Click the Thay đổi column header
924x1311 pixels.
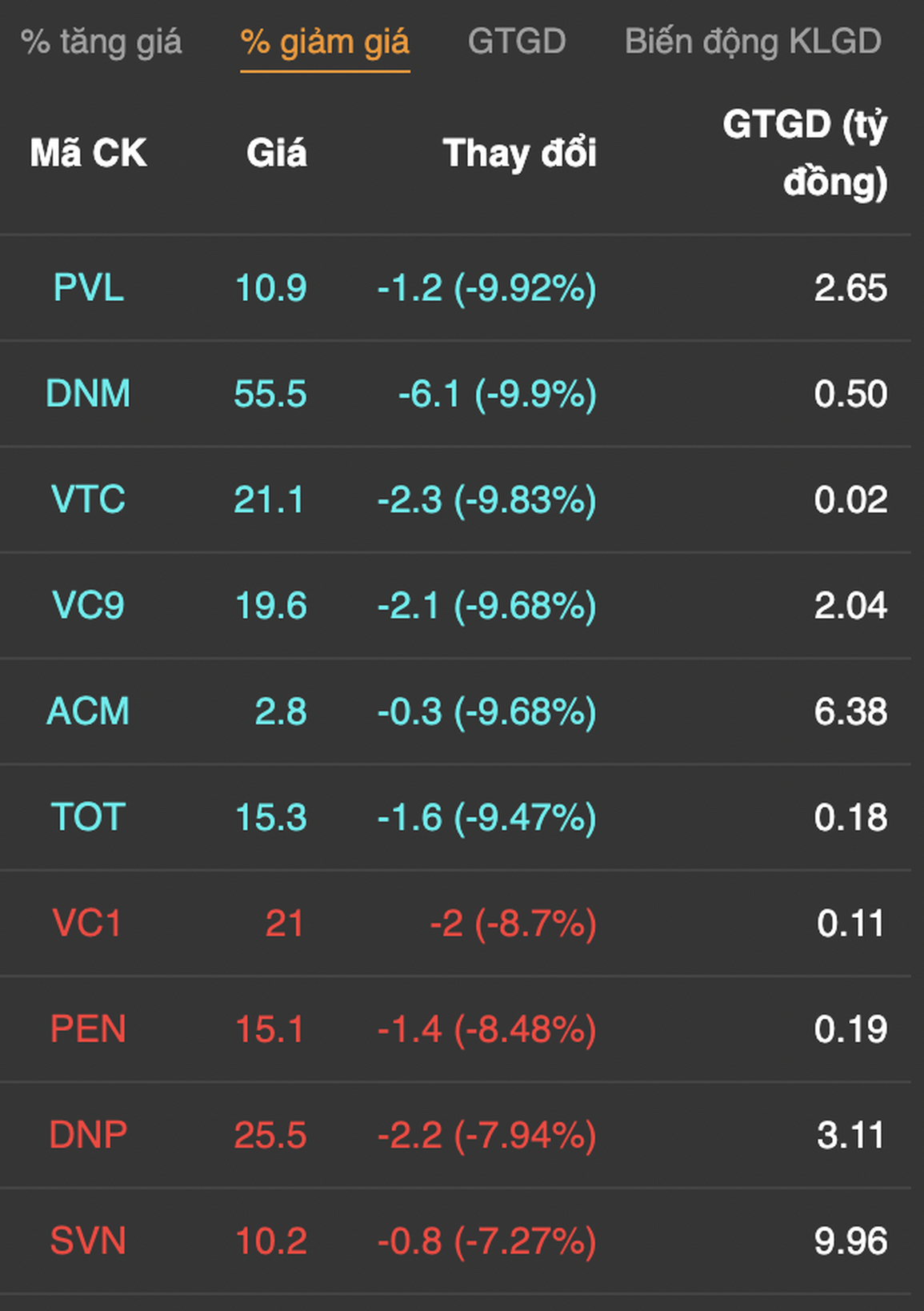point(519,153)
